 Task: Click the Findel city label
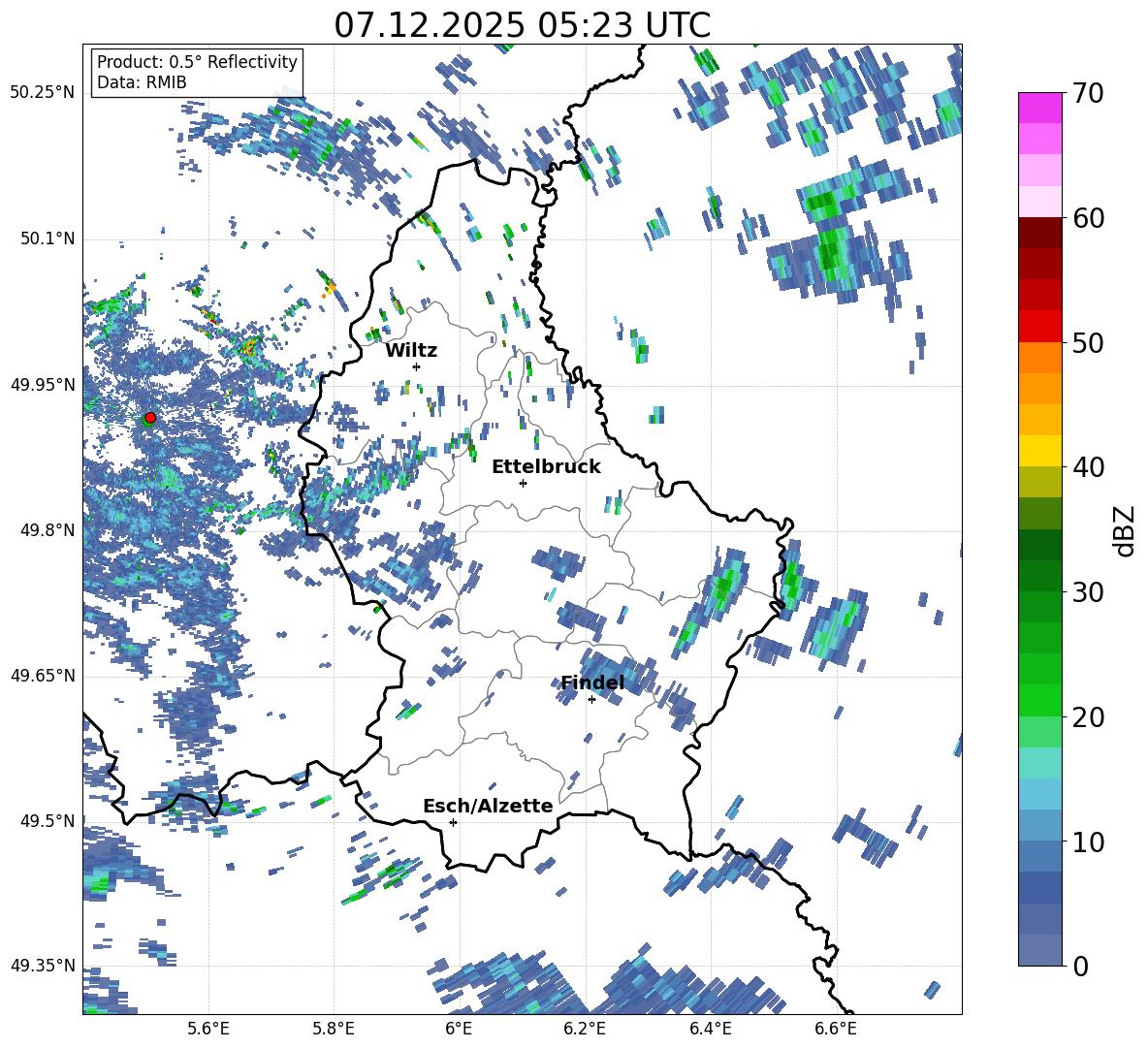592,683
